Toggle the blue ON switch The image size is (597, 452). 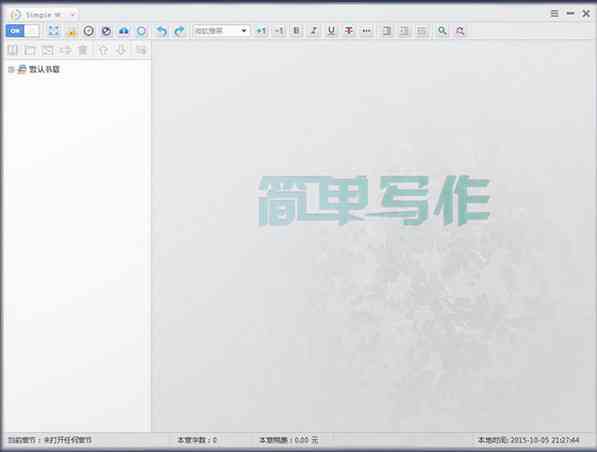(x=22, y=31)
